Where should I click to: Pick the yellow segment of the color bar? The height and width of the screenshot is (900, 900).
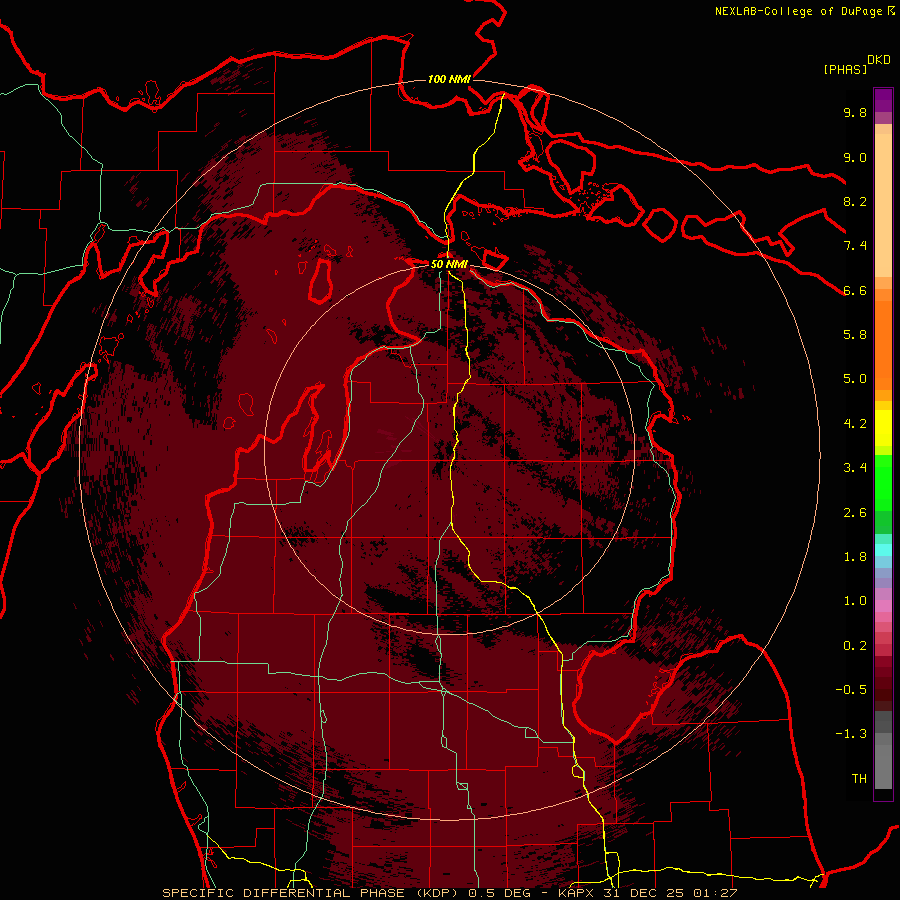883,428
